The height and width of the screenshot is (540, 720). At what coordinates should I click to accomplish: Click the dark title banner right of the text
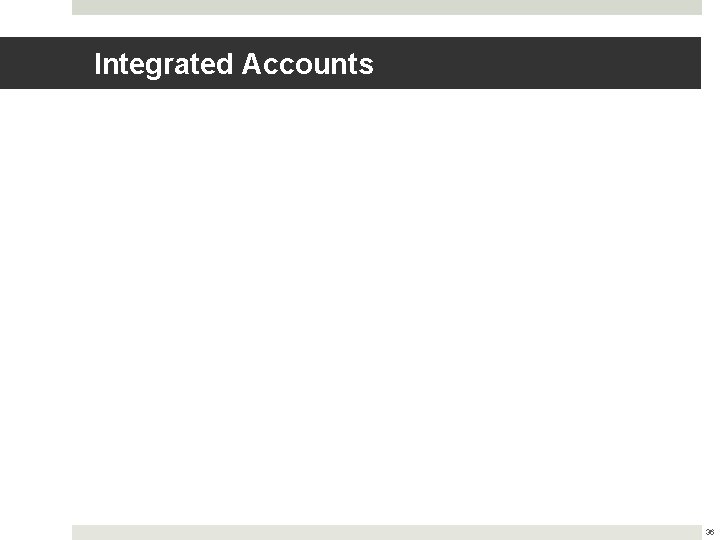click(x=540, y=63)
